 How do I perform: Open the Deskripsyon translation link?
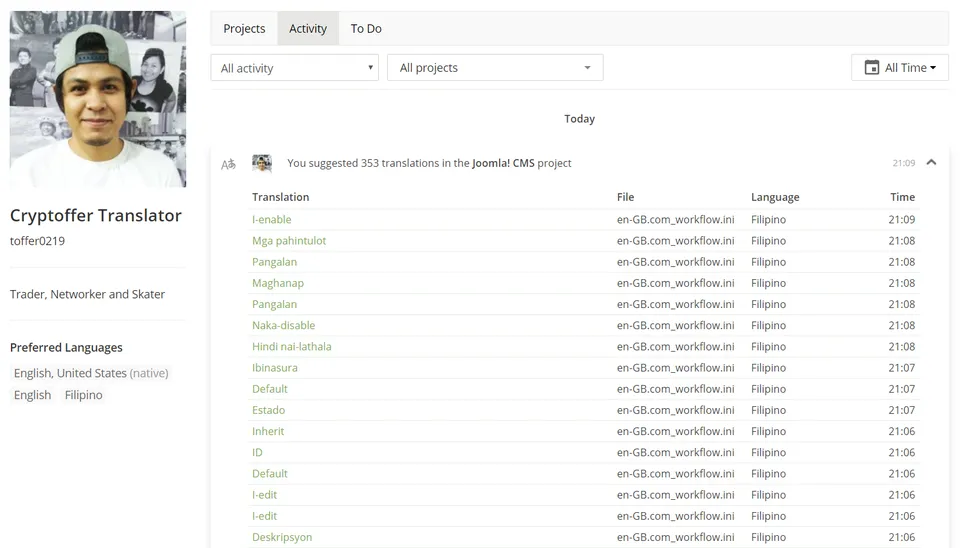point(282,537)
